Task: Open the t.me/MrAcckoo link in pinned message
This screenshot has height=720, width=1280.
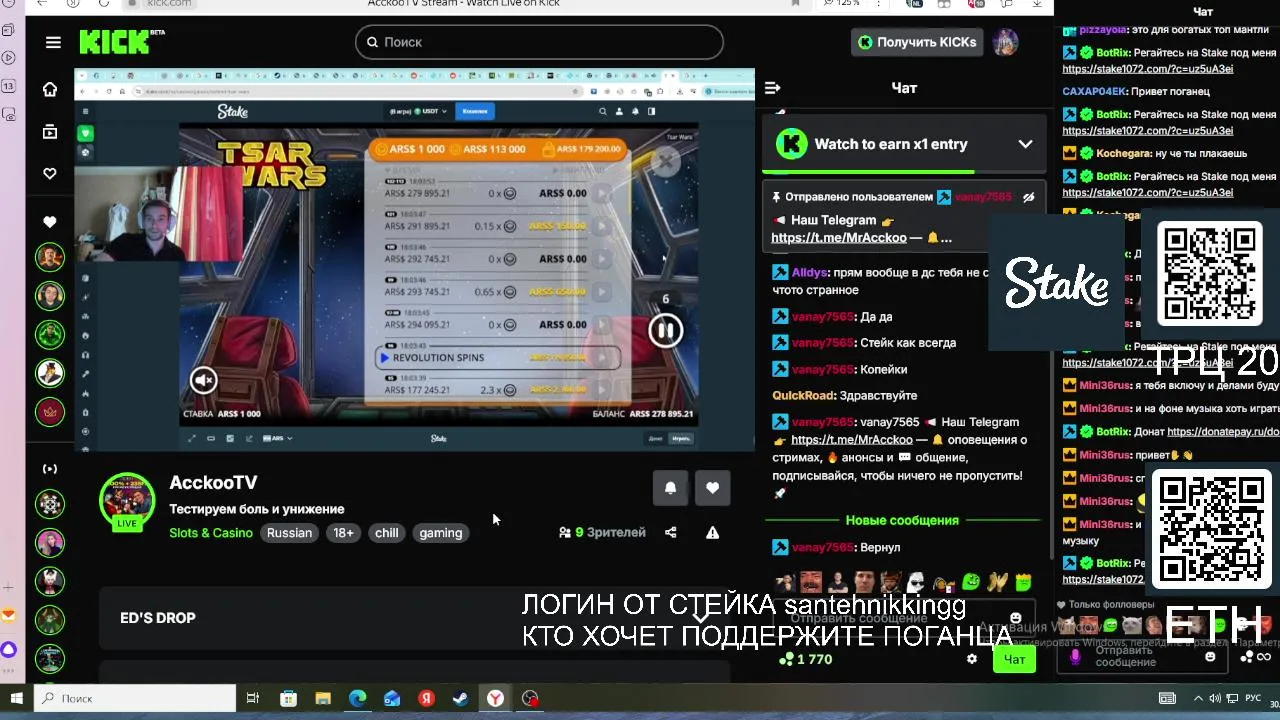Action: pyautogui.click(x=839, y=238)
